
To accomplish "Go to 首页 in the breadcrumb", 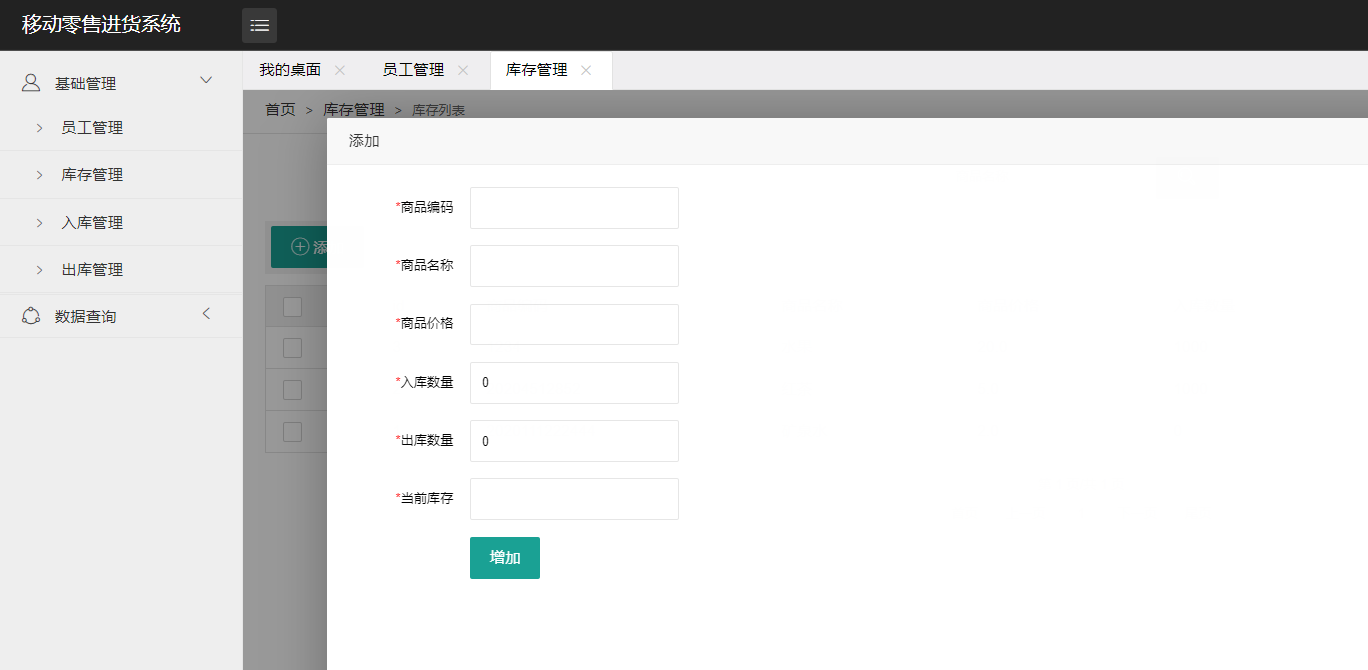I will [280, 110].
